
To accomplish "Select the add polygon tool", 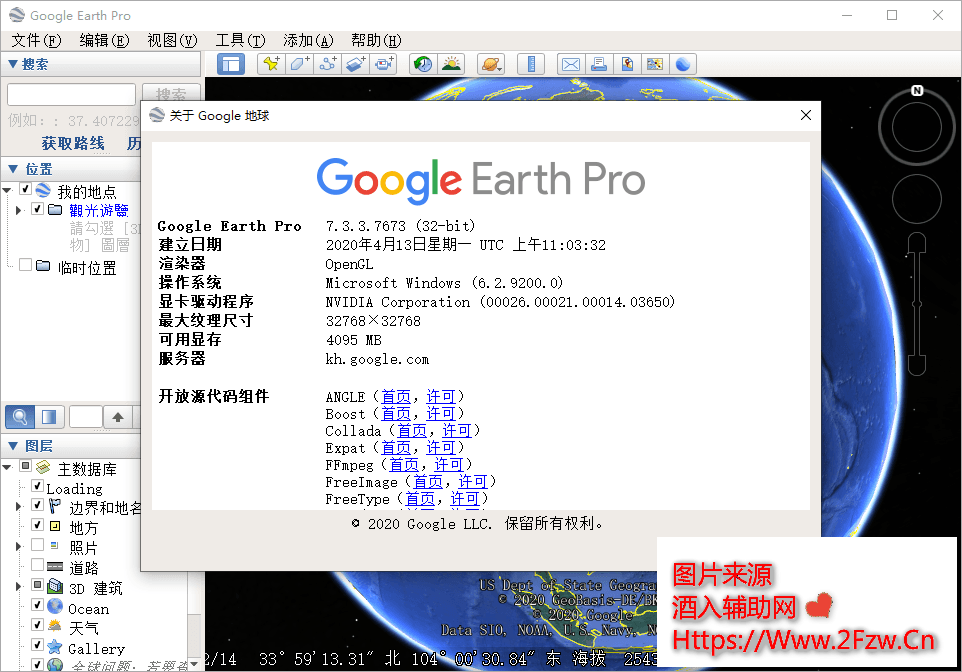I will coord(299,64).
